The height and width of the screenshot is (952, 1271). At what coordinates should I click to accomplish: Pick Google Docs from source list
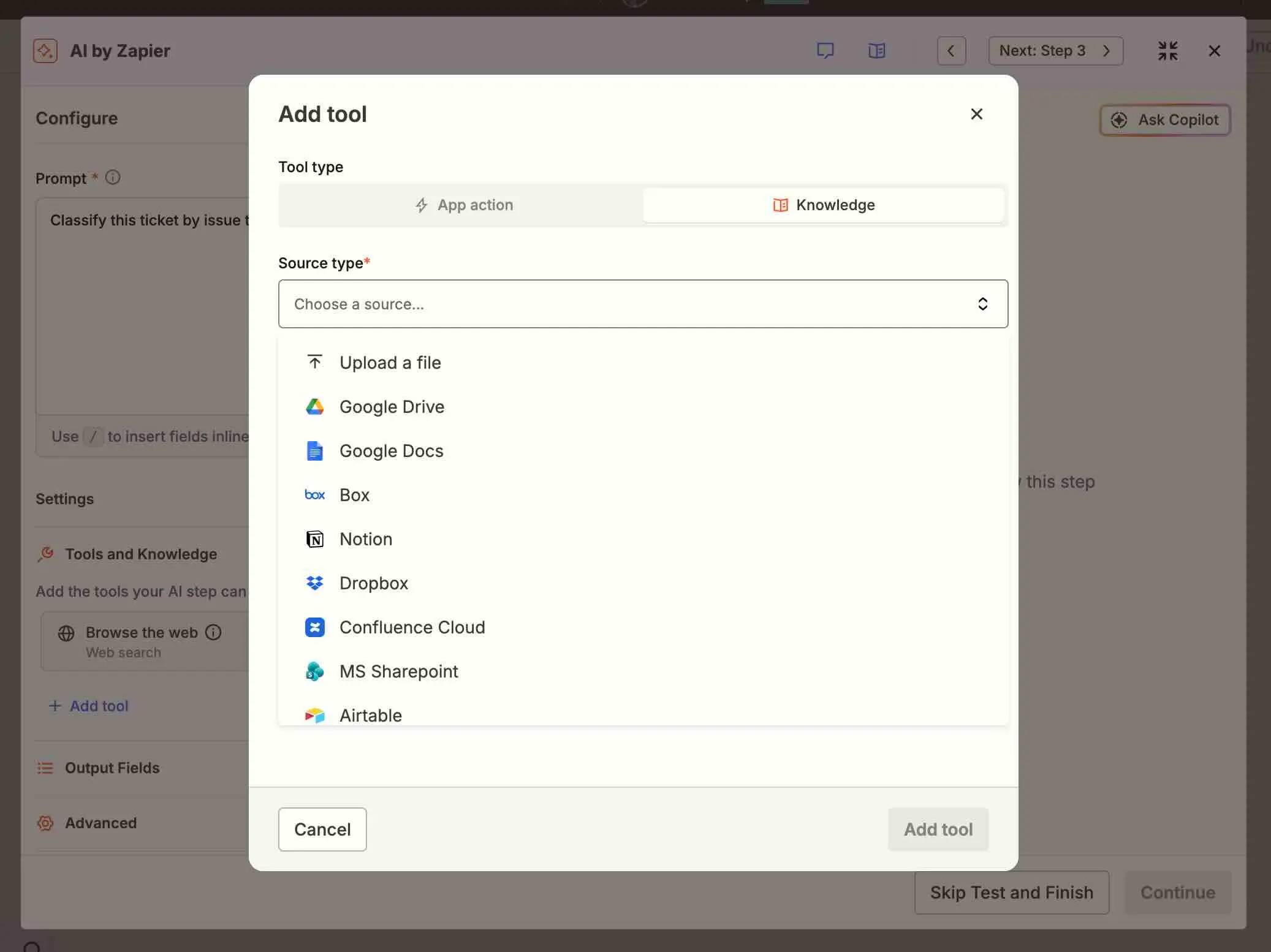coord(643,451)
